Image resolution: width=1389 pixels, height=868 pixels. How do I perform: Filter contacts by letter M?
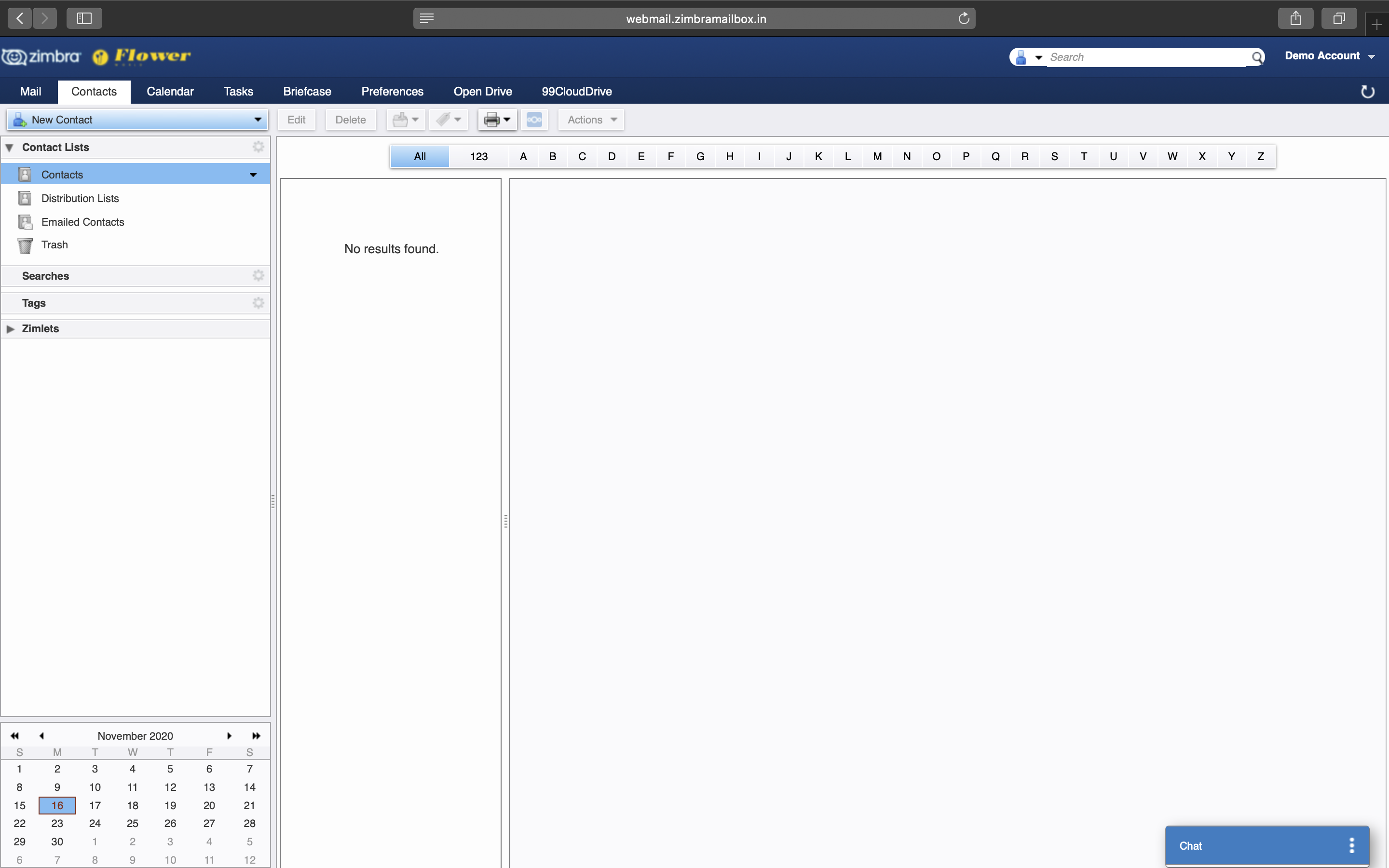pyautogui.click(x=877, y=156)
